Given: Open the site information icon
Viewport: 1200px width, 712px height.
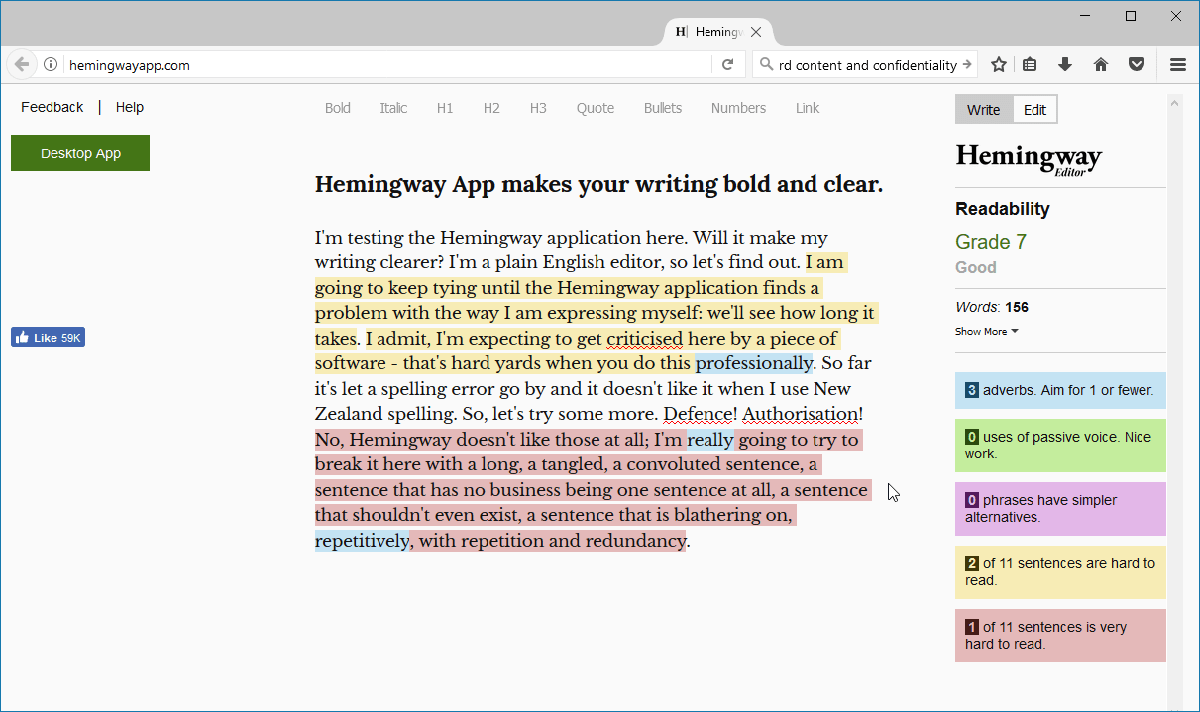Looking at the screenshot, I should click(x=51, y=65).
